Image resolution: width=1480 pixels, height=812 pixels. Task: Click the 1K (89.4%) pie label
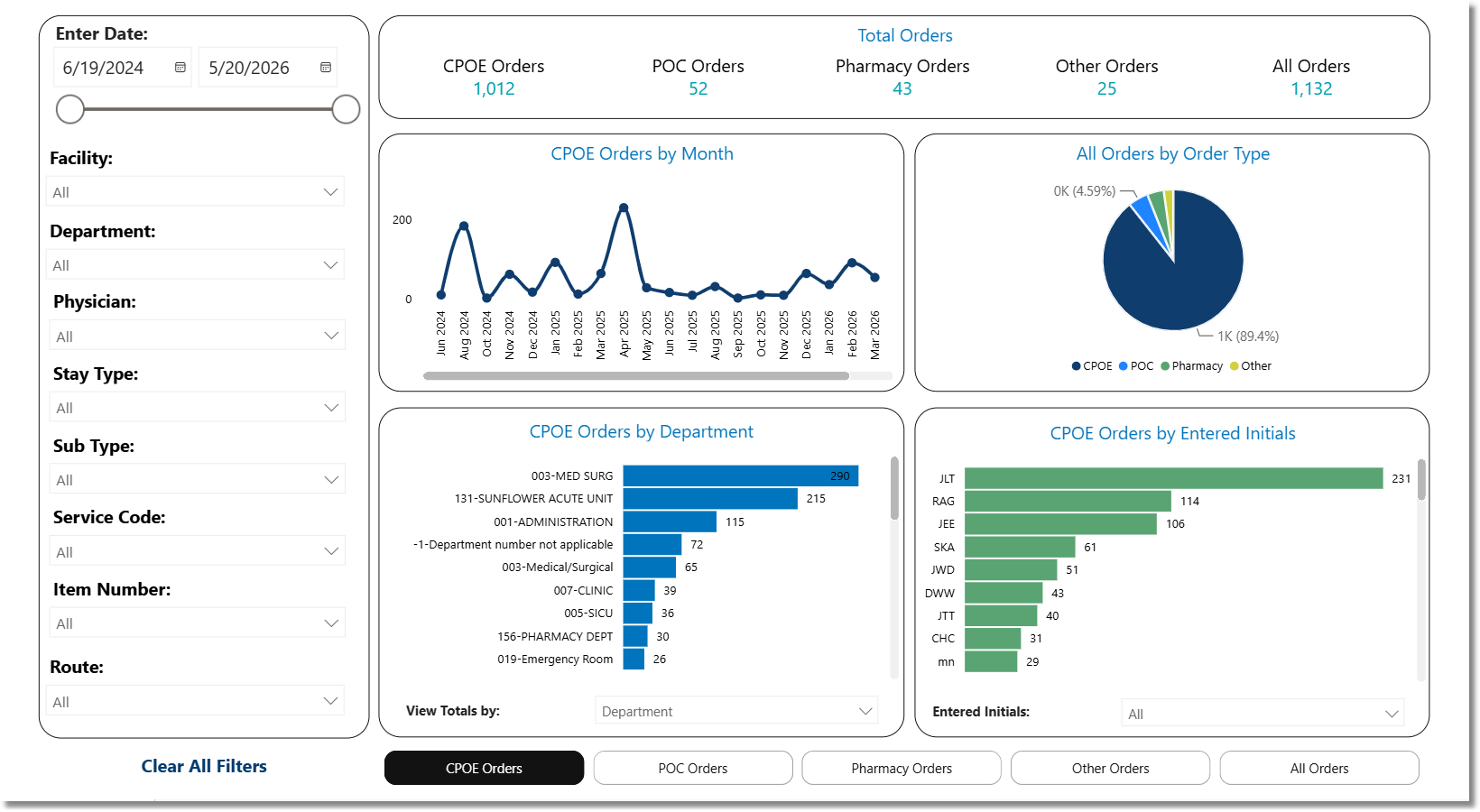pyautogui.click(x=1248, y=337)
